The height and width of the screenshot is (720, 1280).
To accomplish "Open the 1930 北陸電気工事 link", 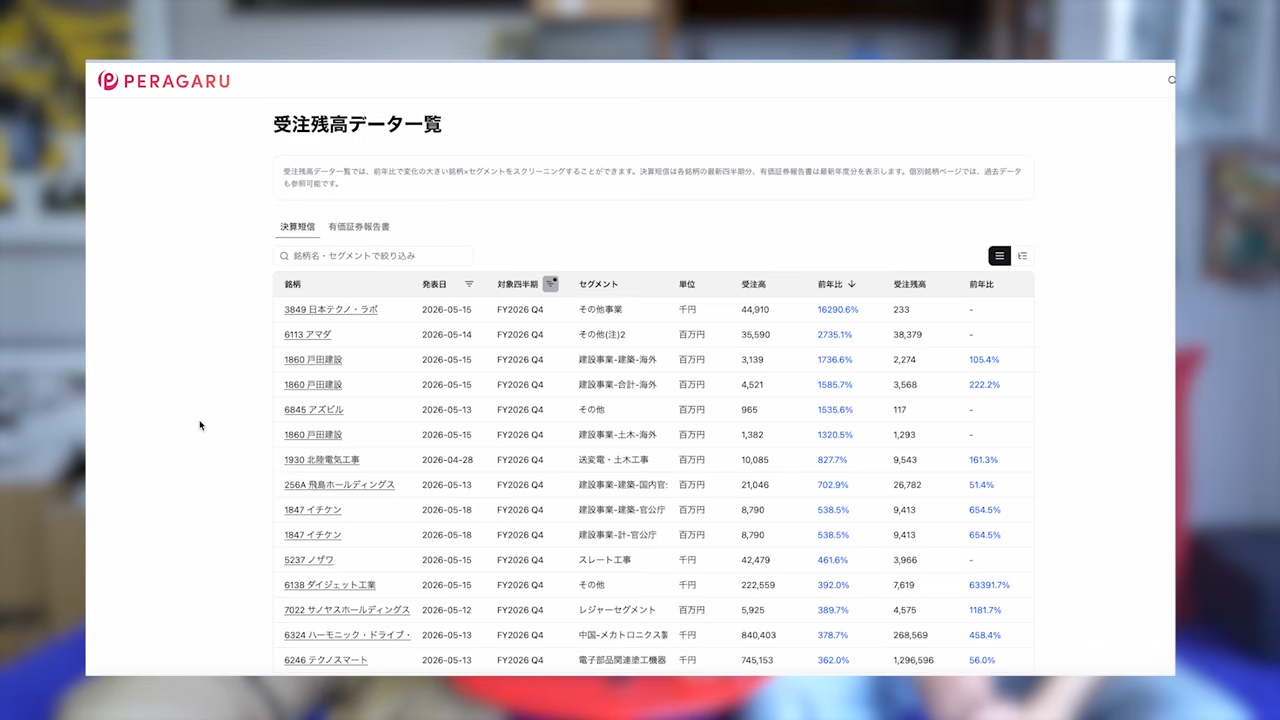I will point(321,460).
